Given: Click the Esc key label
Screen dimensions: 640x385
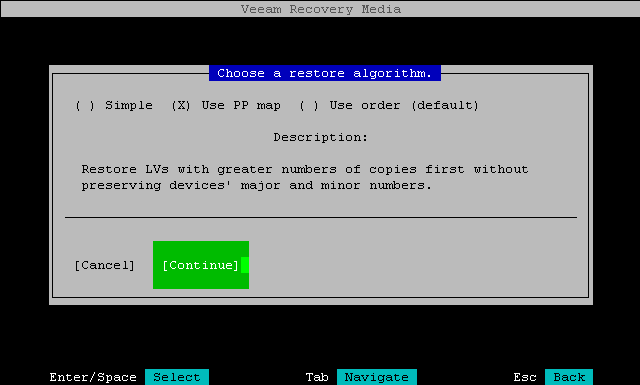Looking at the screenshot, I should tap(525, 377).
